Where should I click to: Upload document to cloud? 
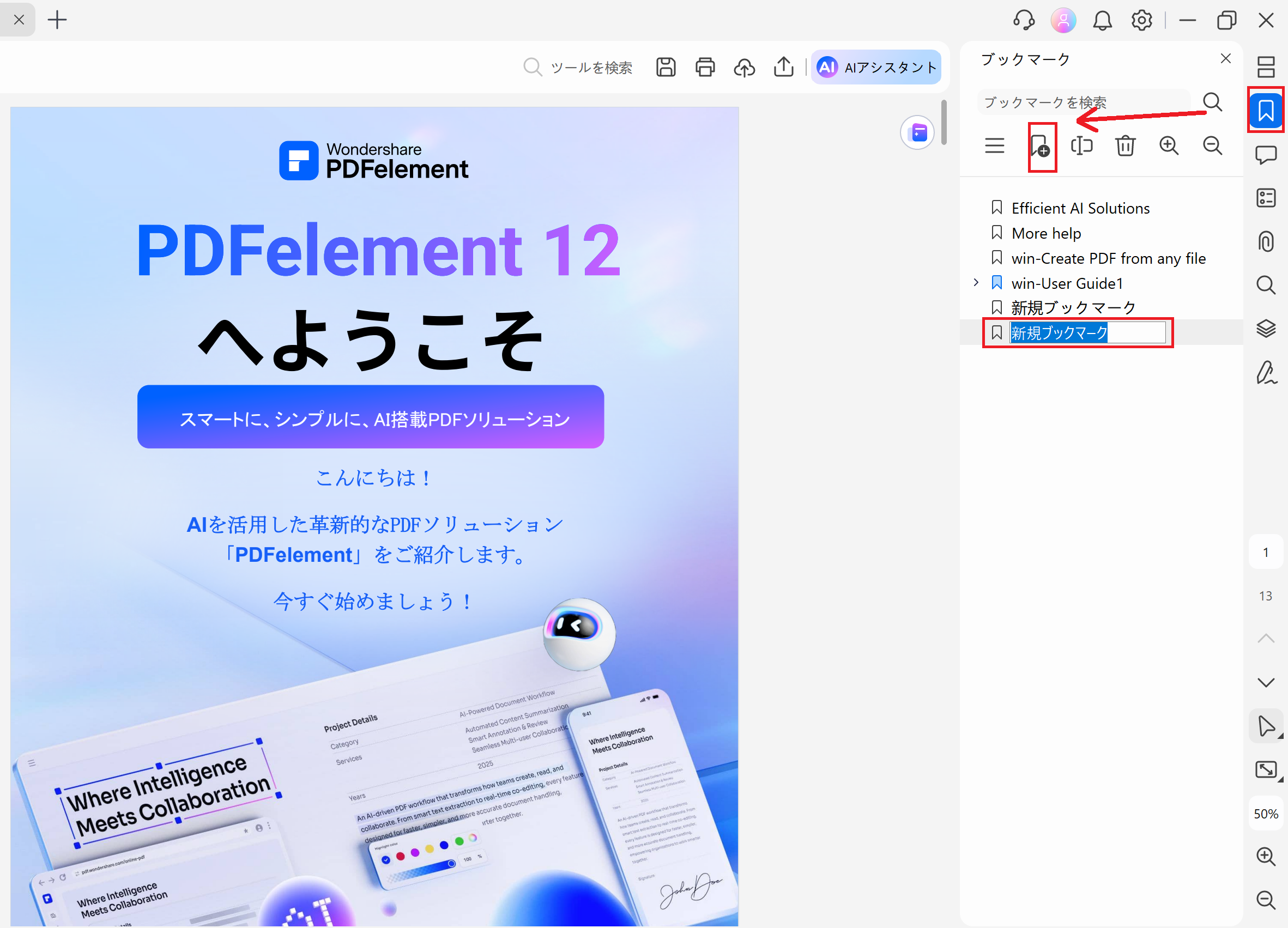[x=744, y=67]
